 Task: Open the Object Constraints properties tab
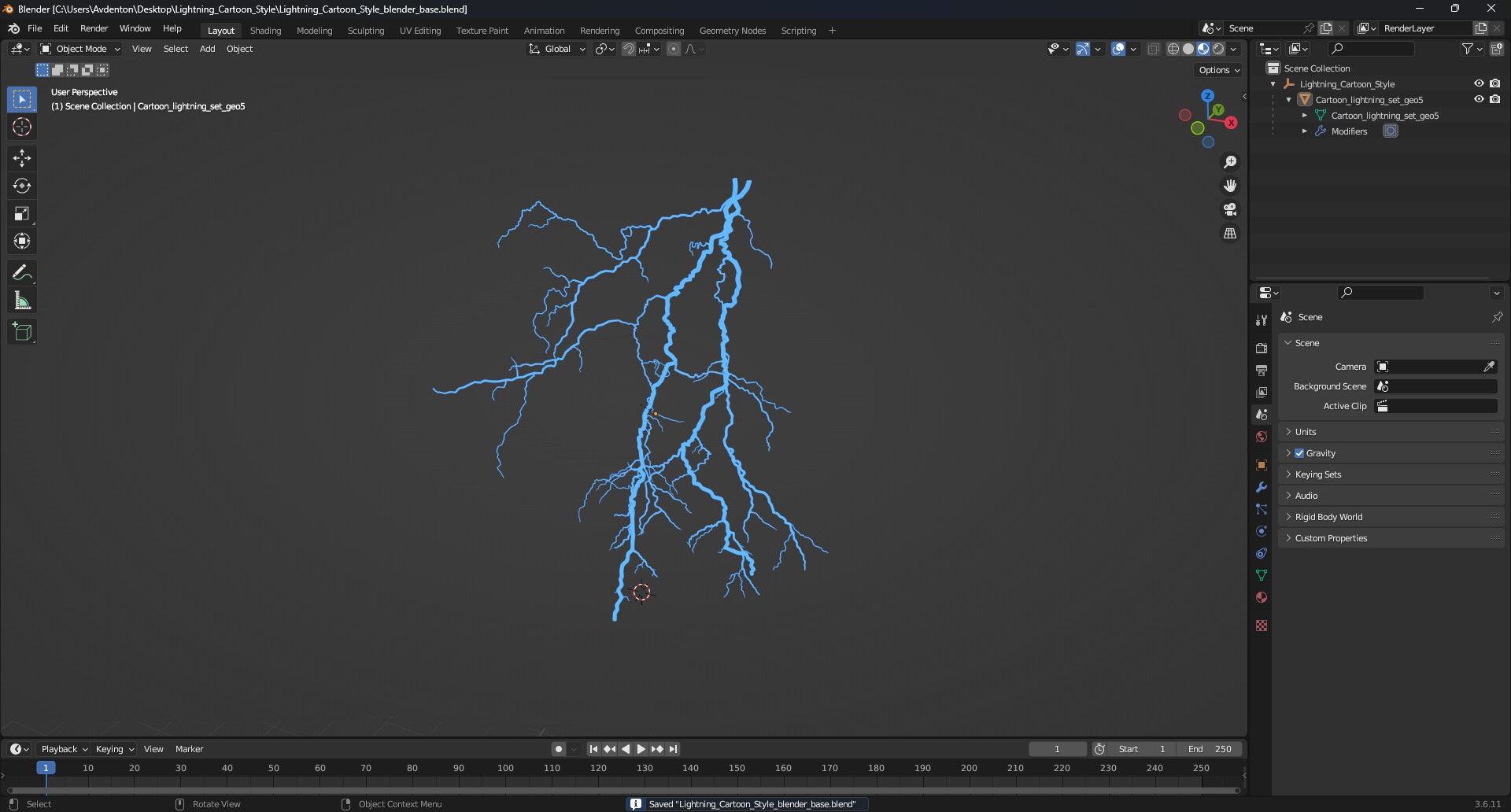[x=1262, y=553]
